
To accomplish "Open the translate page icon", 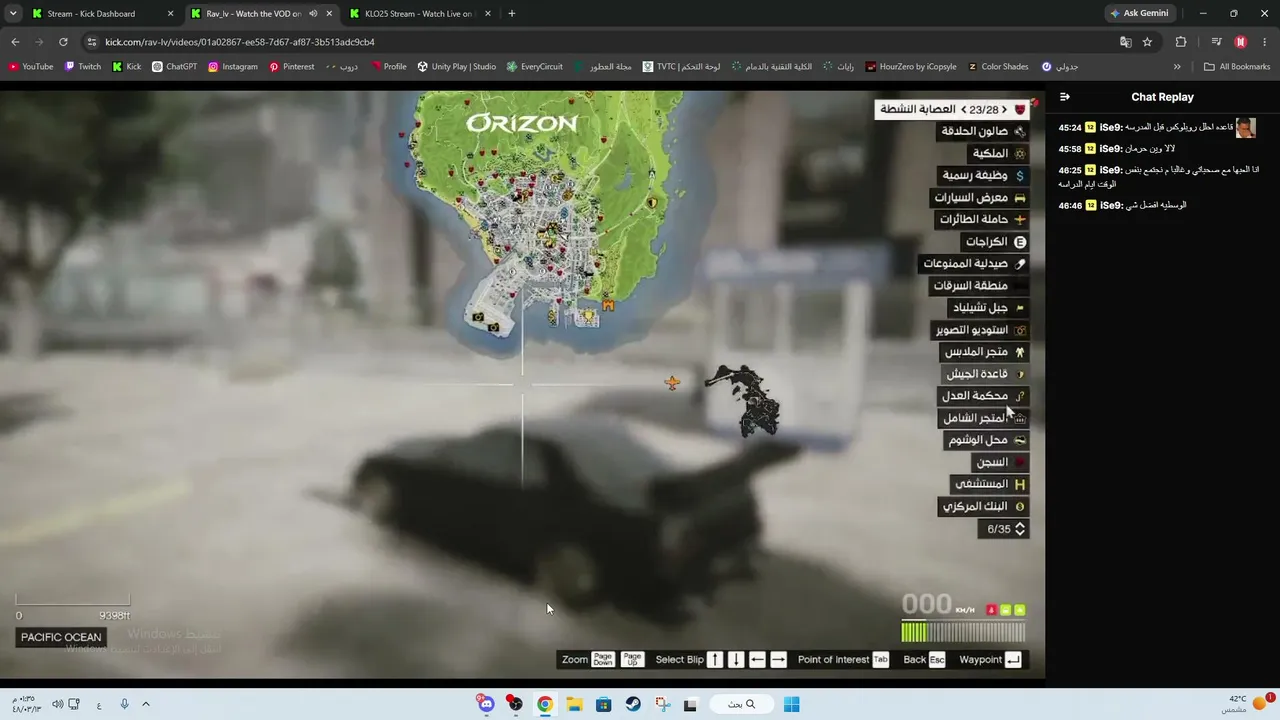I will point(1126,42).
